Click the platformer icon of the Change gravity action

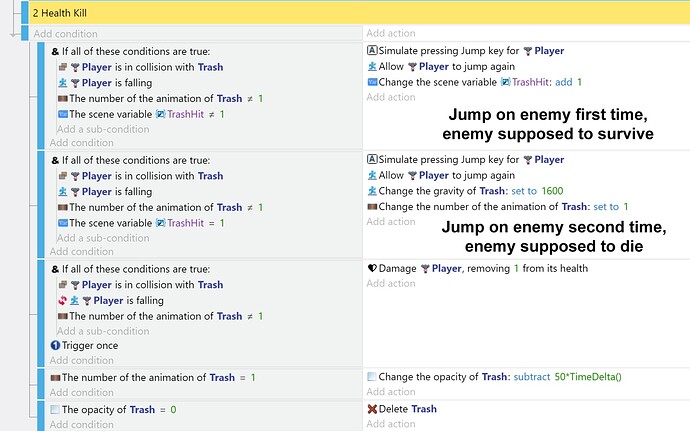[x=372, y=191]
